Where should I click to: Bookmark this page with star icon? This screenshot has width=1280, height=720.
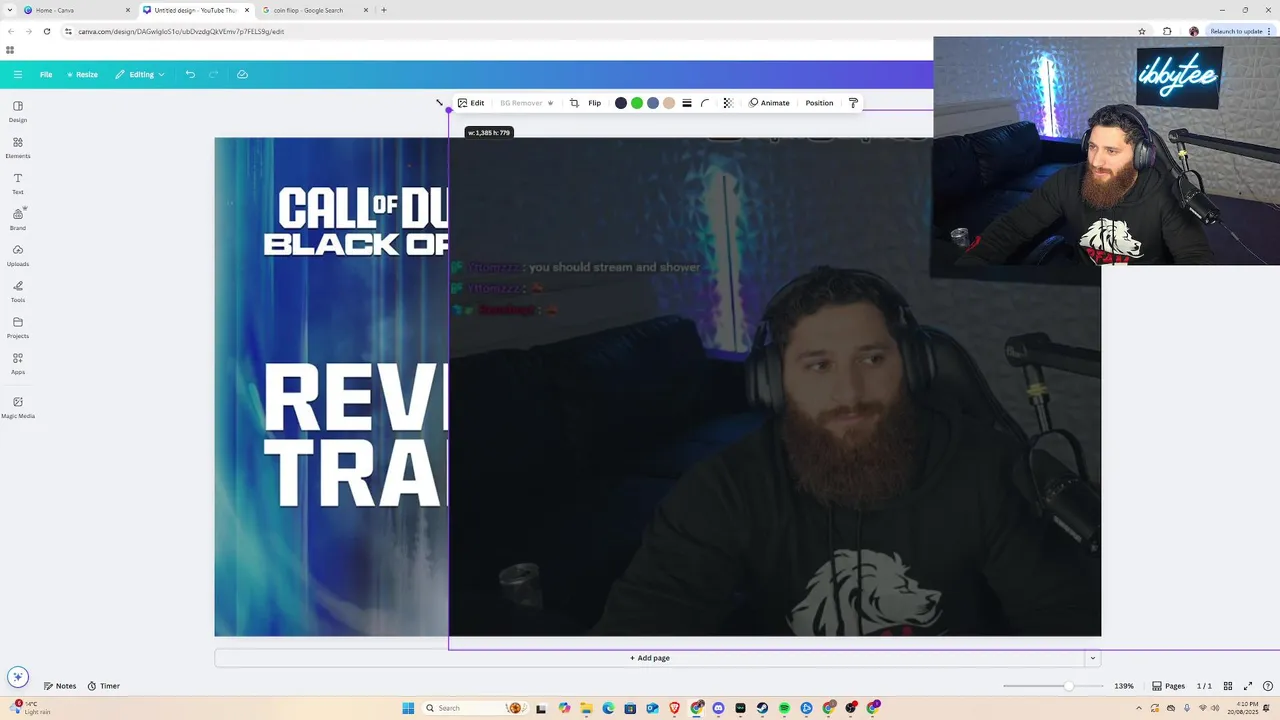(1142, 31)
